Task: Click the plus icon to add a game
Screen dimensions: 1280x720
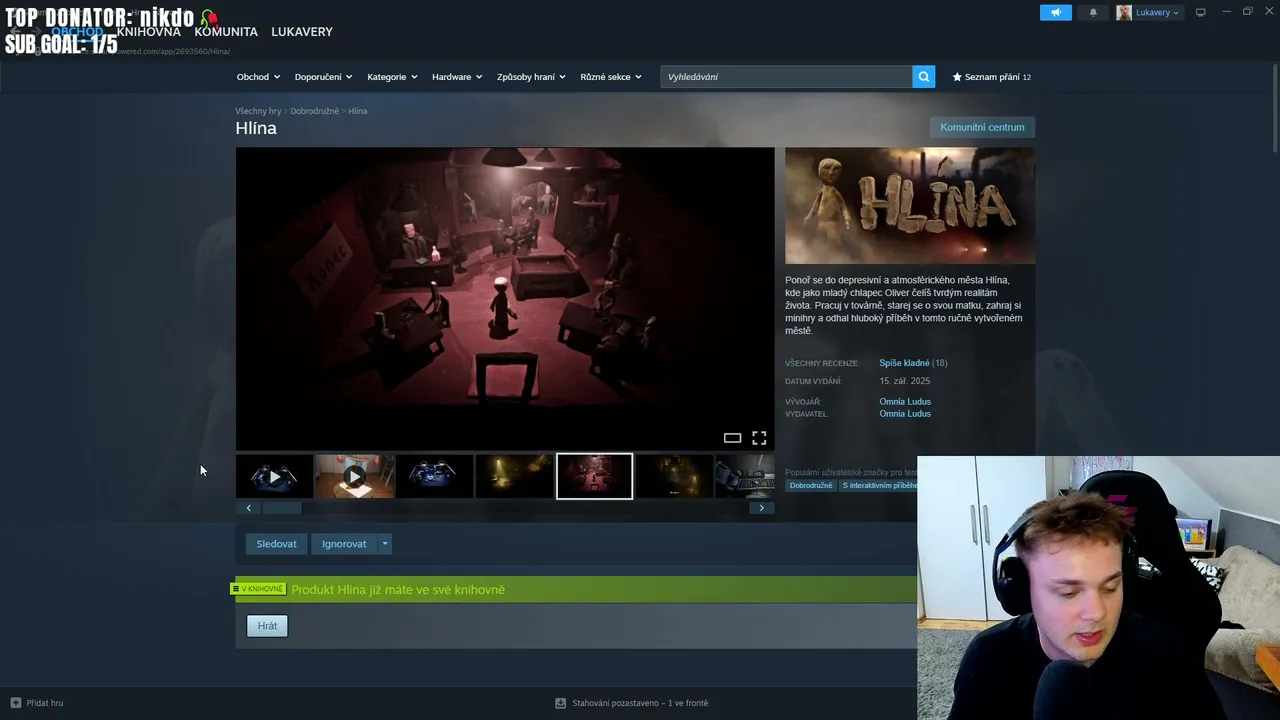Action: 15,703
